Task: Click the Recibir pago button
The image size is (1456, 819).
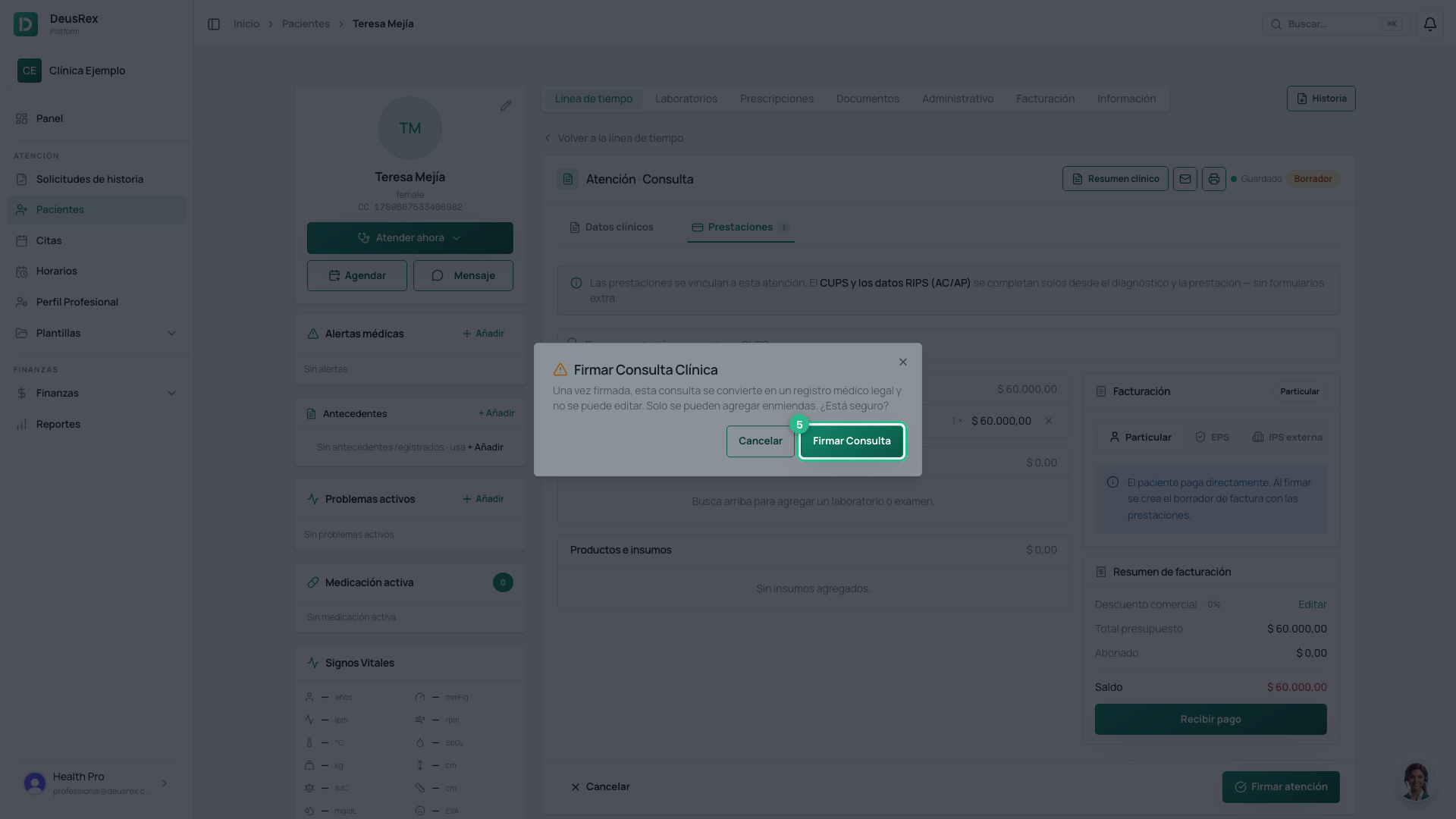Action: tap(1210, 719)
